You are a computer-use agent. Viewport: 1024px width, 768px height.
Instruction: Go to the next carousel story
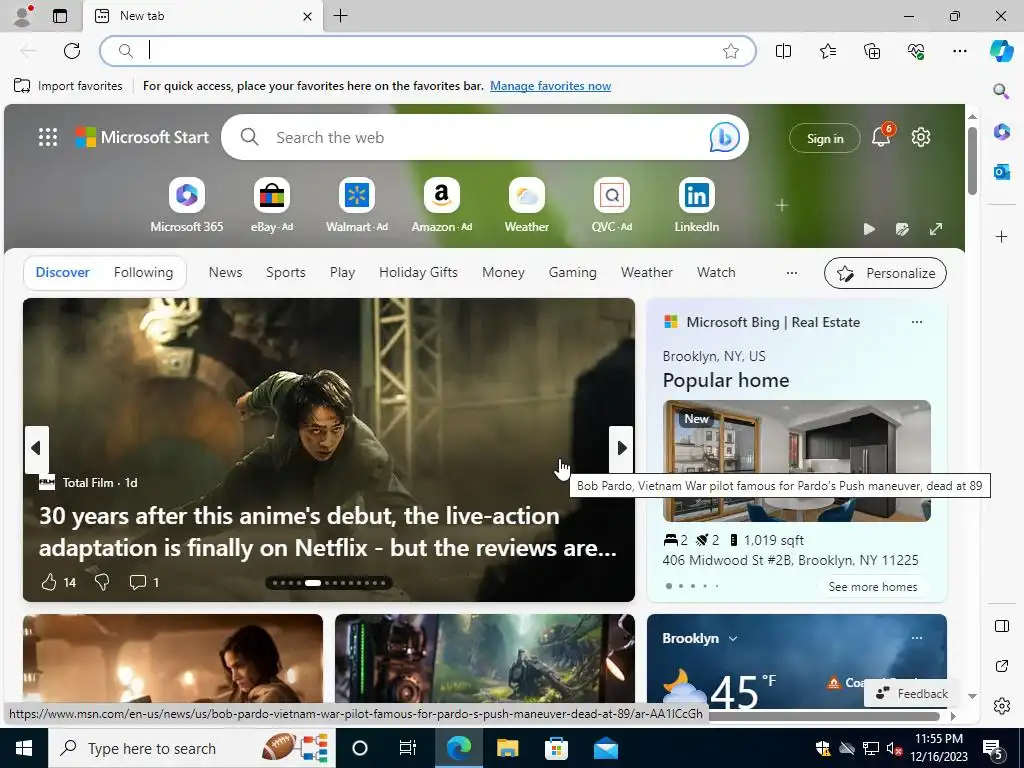(x=621, y=448)
